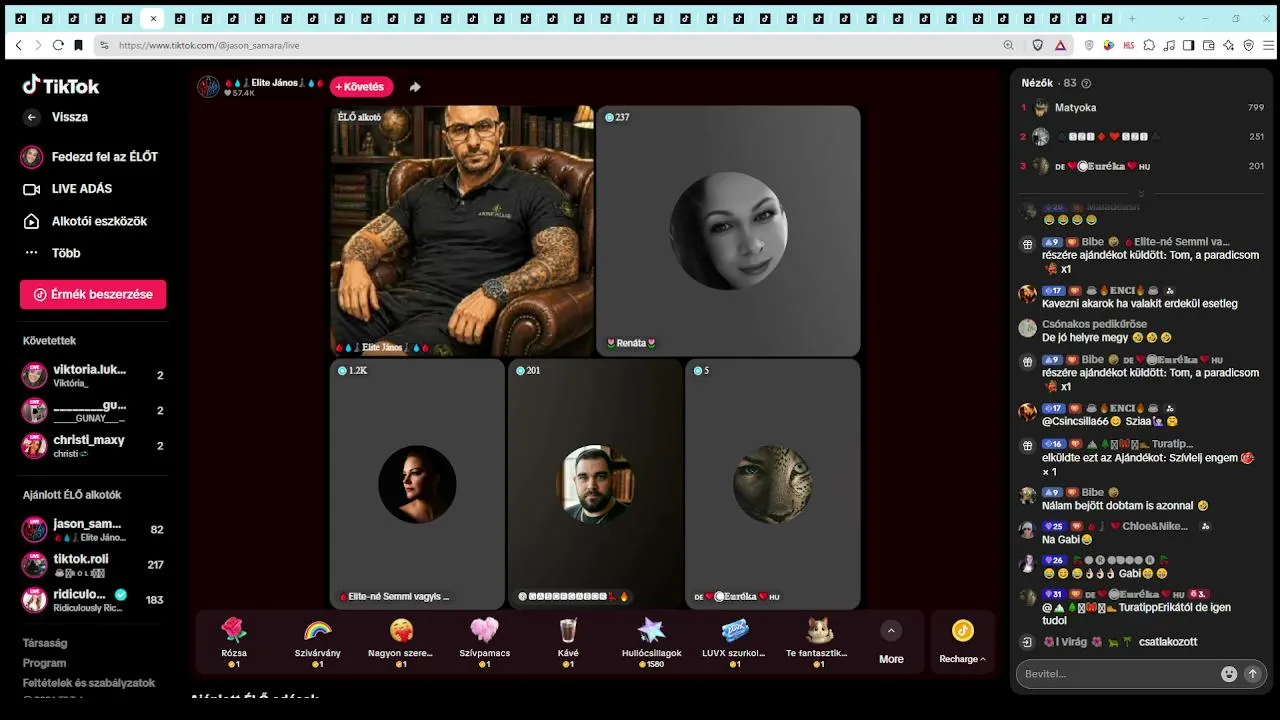The image size is (1280, 720).
Task: Click Chloe&Nike... username in chat
Action: pos(1155,526)
